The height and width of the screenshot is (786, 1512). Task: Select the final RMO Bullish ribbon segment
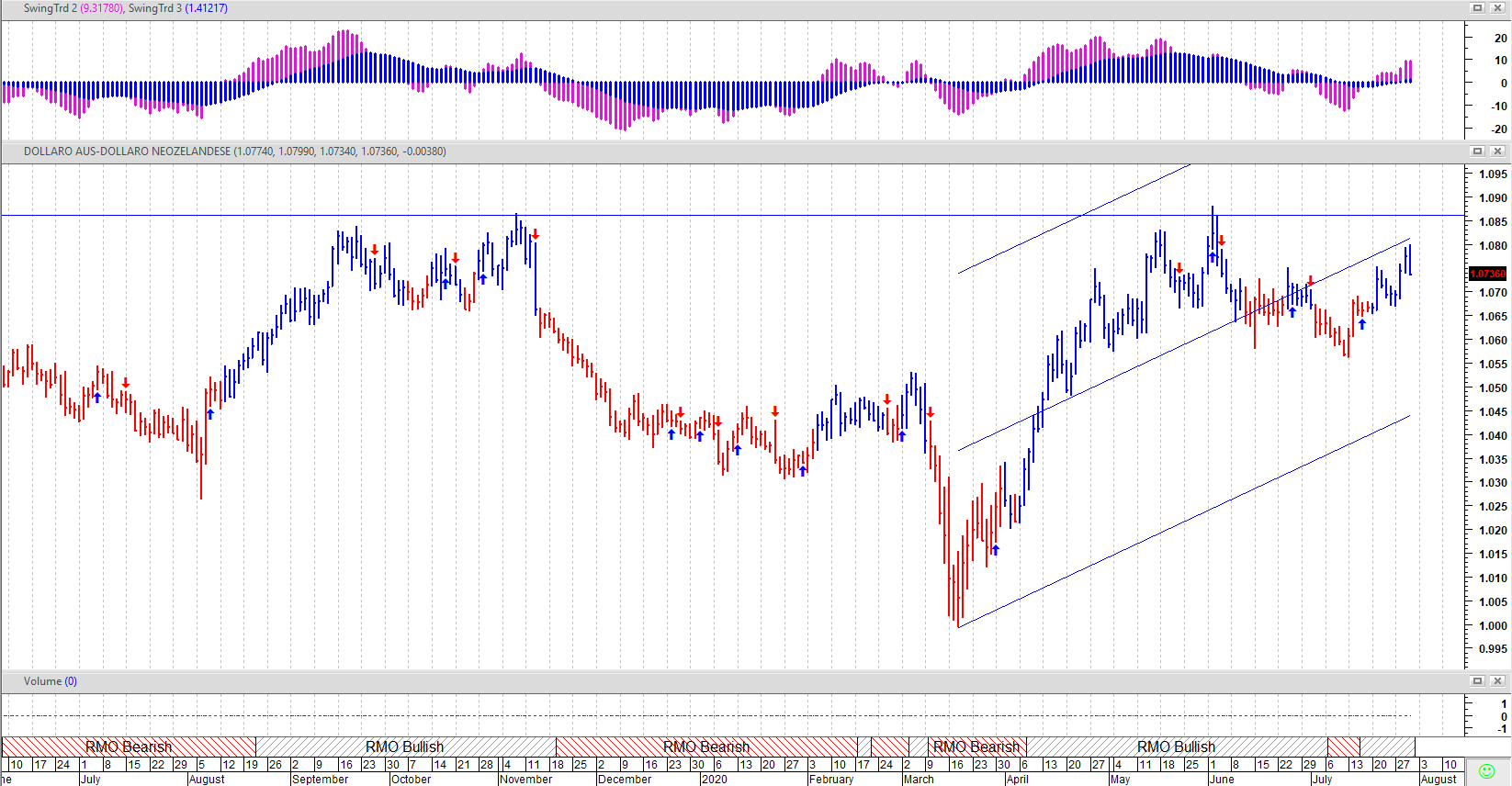tap(1176, 747)
